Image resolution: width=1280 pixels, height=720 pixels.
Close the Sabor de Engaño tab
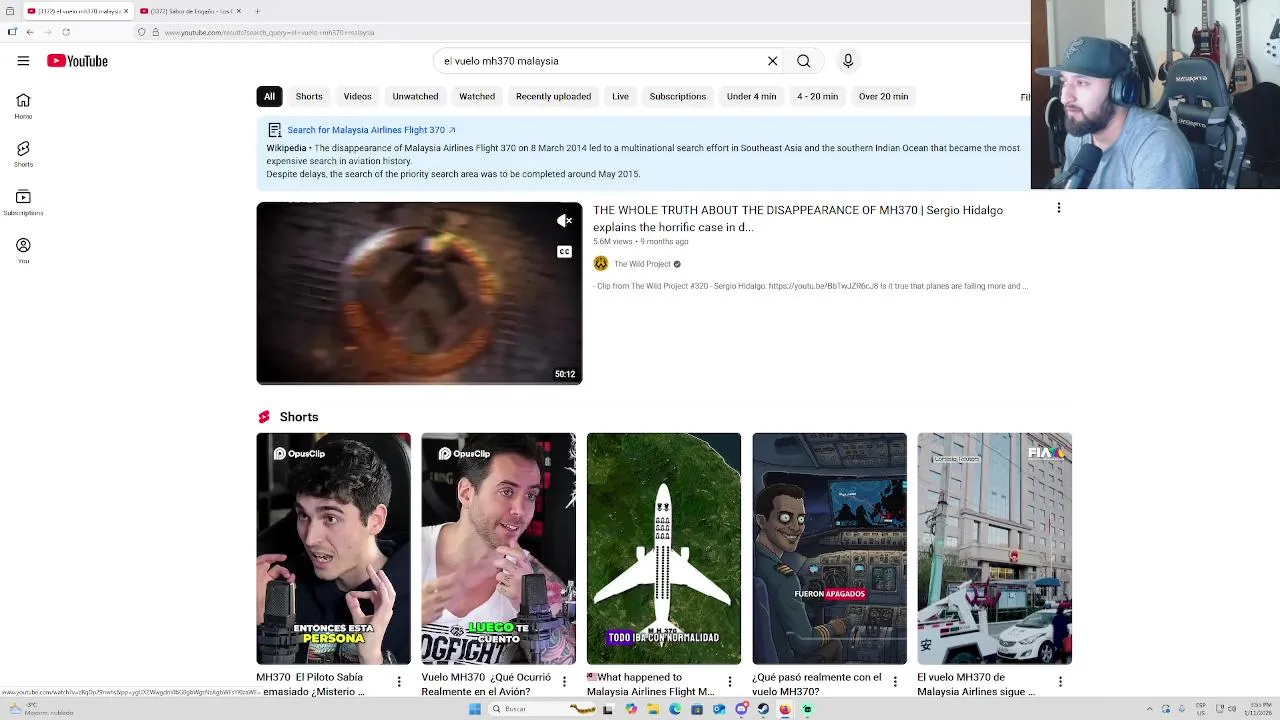coord(238,11)
